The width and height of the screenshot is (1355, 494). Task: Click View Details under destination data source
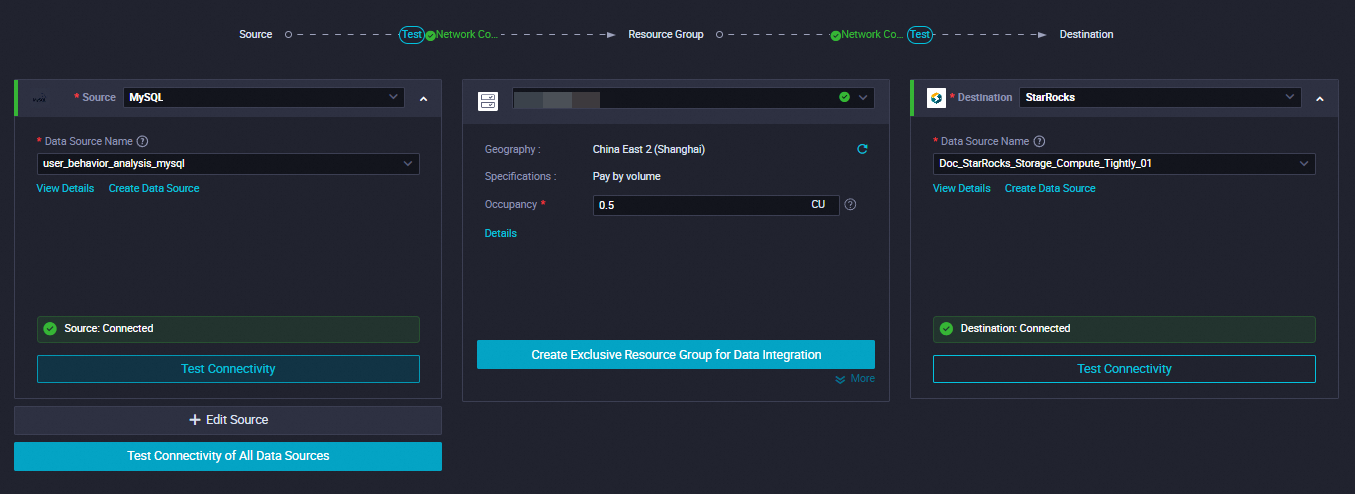point(962,188)
